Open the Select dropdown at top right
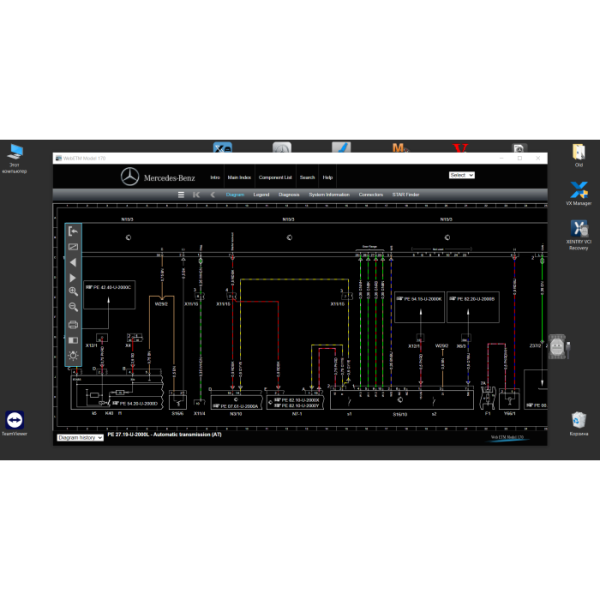 click(461, 175)
